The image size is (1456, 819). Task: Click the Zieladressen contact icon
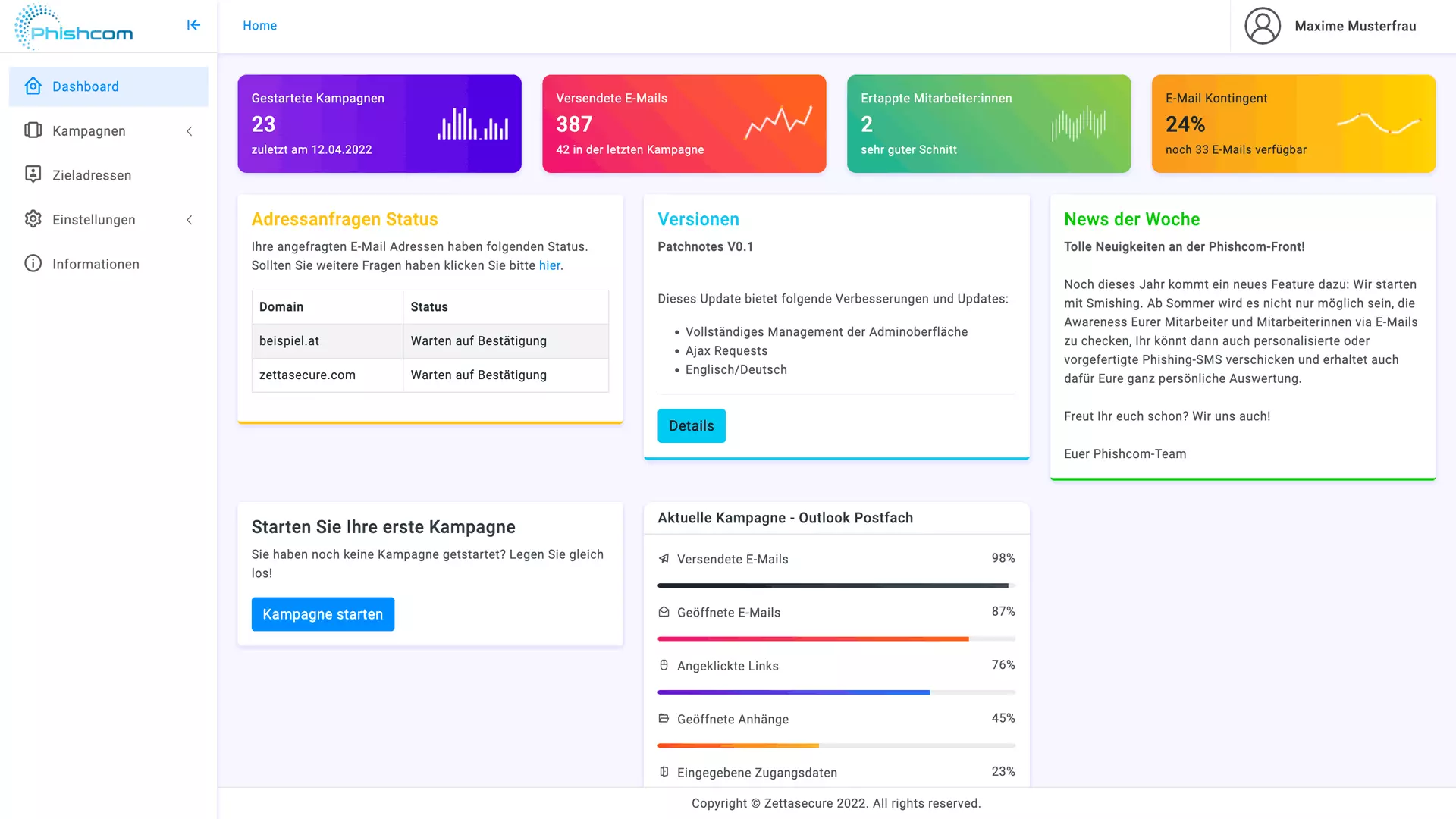pyautogui.click(x=33, y=175)
